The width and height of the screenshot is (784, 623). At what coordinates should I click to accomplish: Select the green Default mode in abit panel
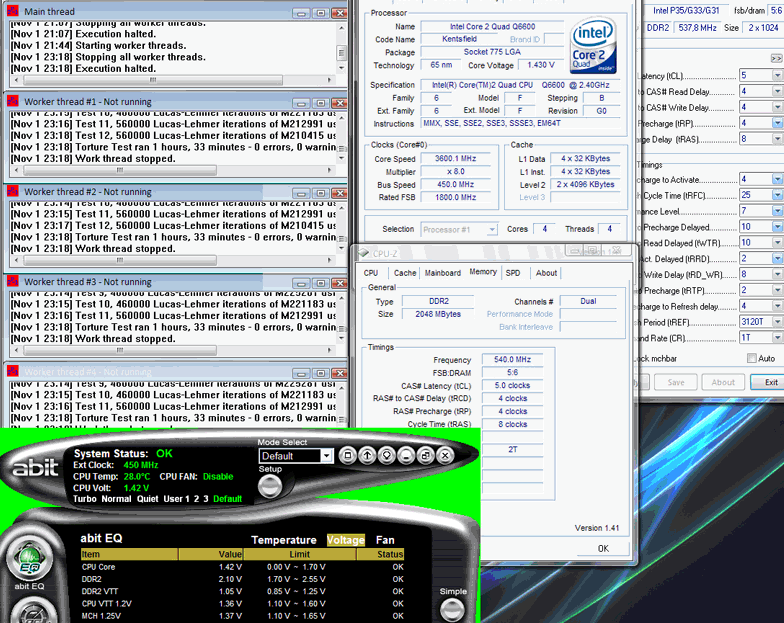(x=228, y=498)
